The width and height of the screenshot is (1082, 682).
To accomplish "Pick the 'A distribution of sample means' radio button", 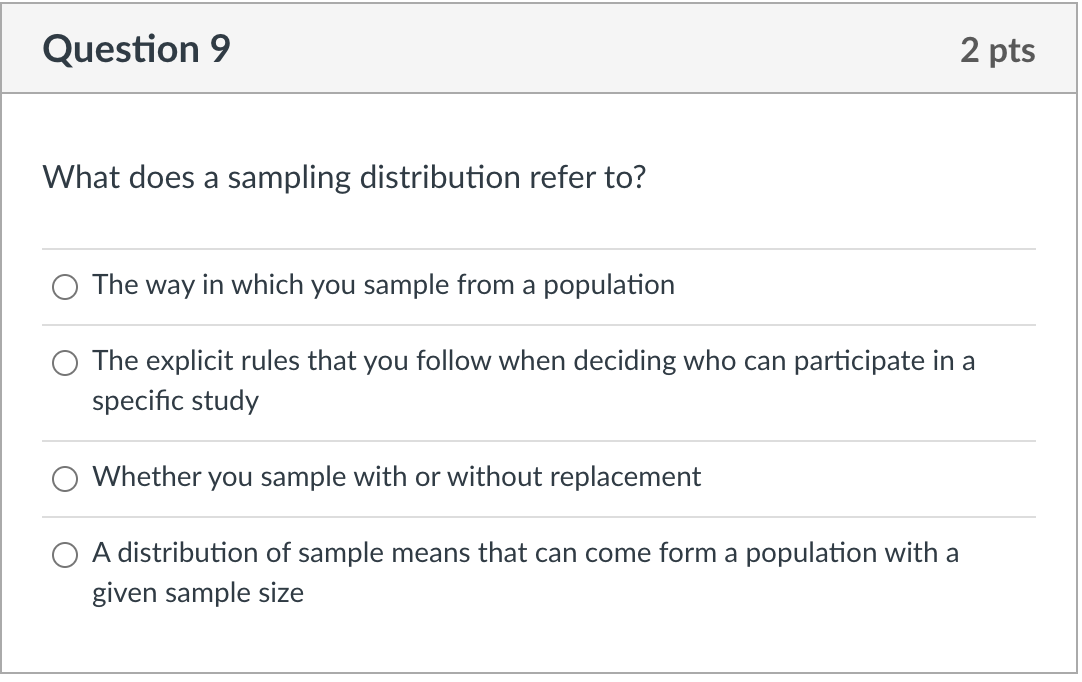I will (x=65, y=555).
